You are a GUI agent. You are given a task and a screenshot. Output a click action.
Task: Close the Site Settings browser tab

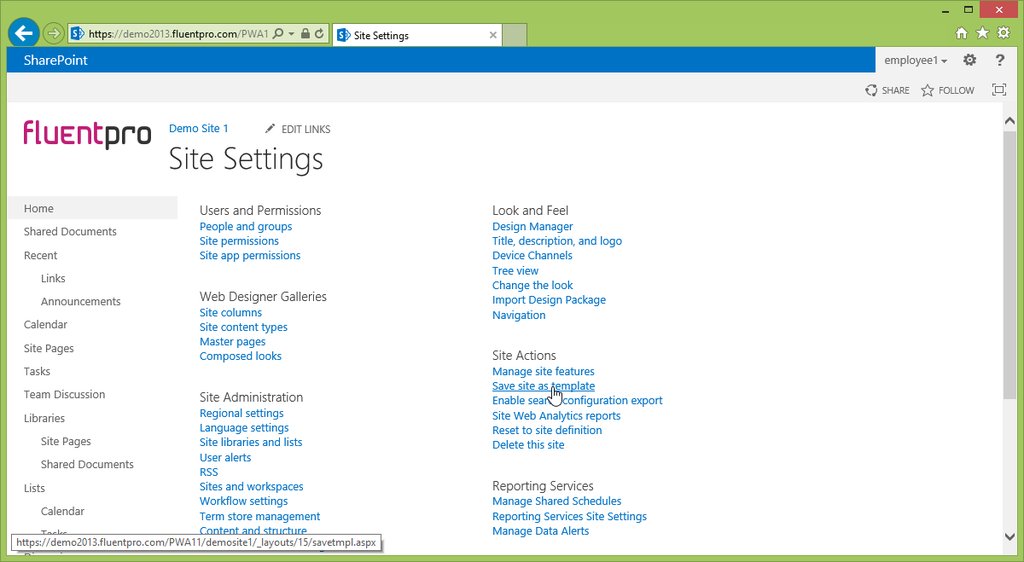click(493, 35)
